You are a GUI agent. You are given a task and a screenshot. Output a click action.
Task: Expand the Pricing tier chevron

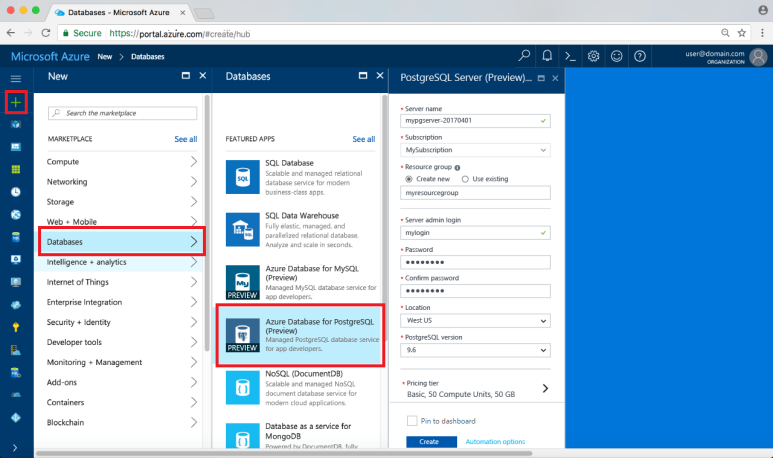point(545,388)
